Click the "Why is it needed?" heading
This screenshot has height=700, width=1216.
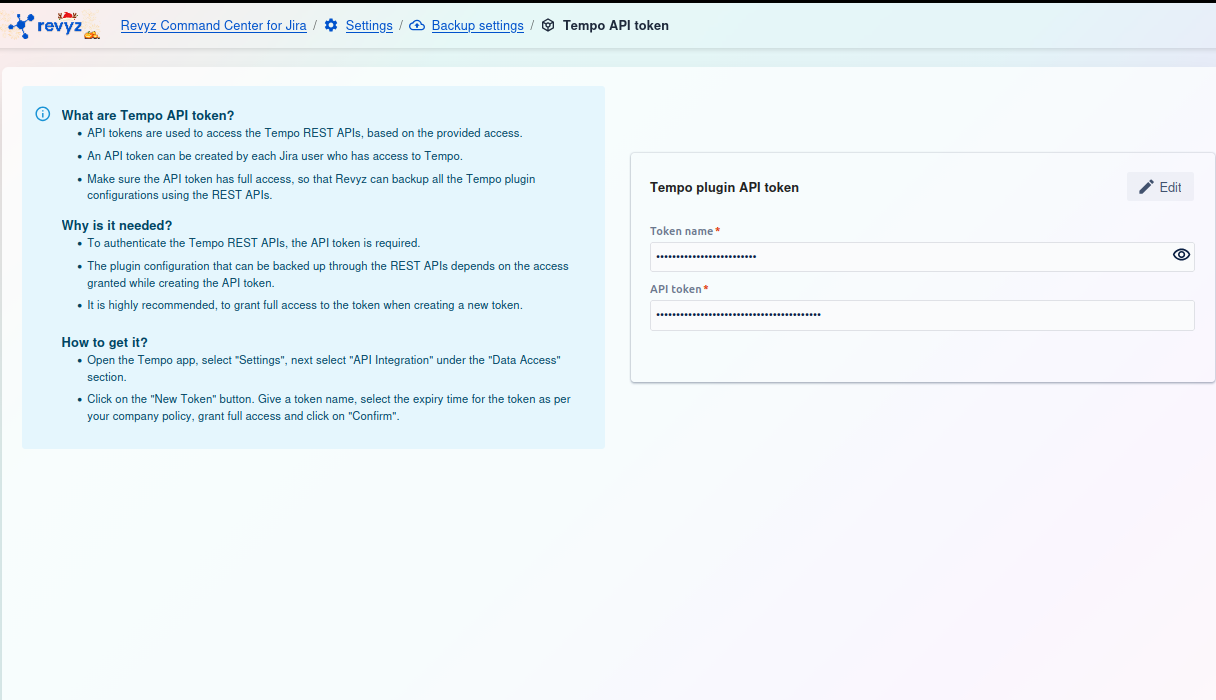[x=117, y=225]
